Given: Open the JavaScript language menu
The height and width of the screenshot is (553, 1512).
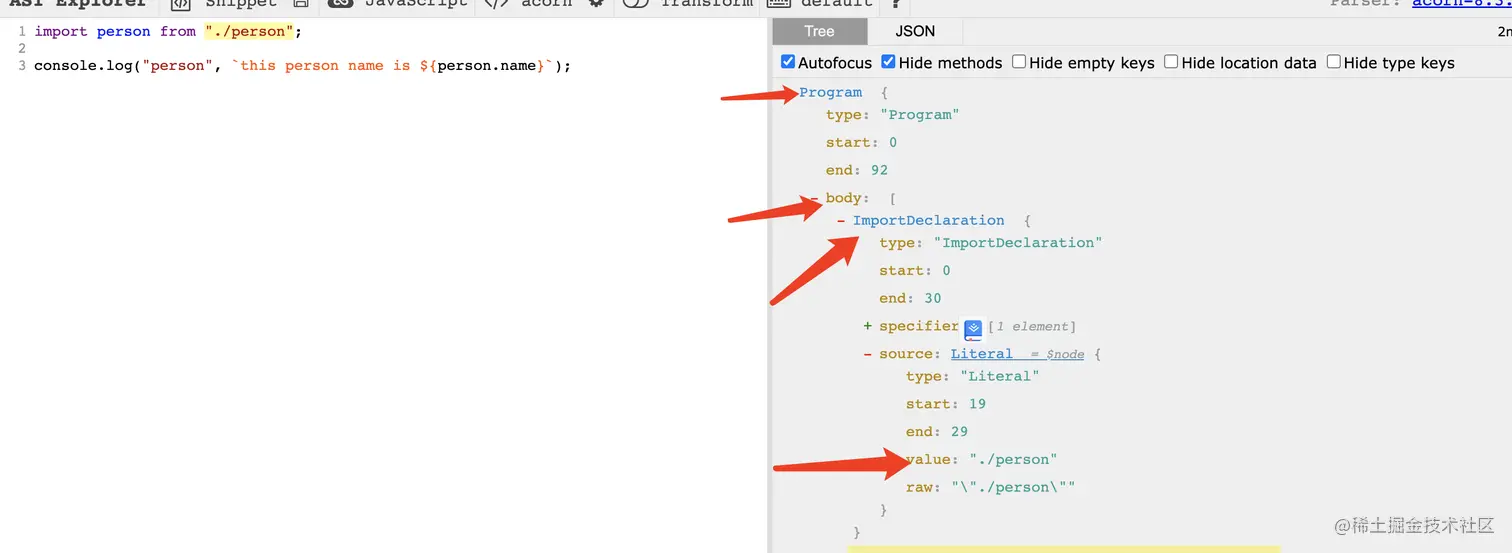Looking at the screenshot, I should click(398, 4).
